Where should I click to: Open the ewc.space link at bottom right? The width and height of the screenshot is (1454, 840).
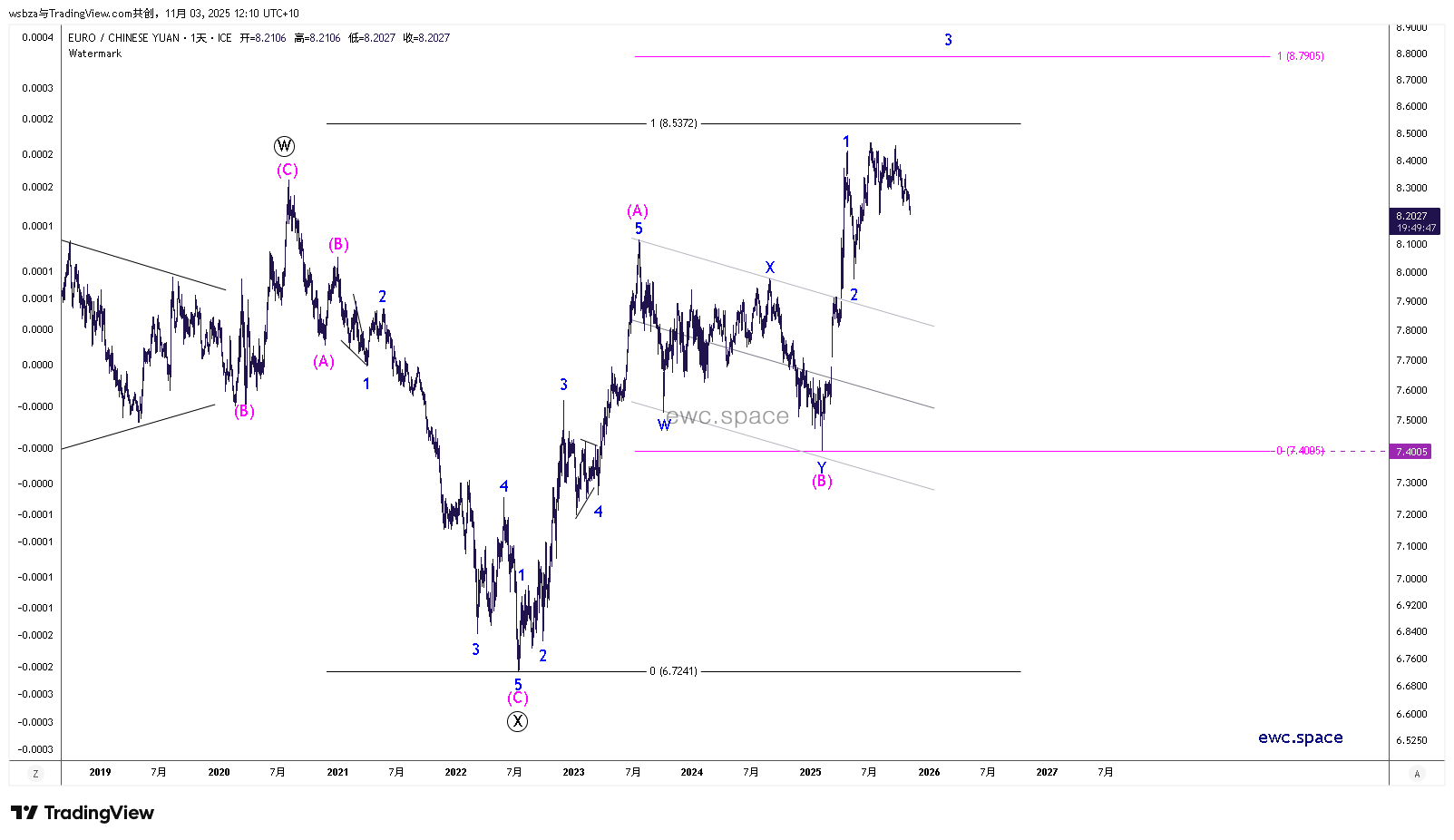[x=1300, y=737]
